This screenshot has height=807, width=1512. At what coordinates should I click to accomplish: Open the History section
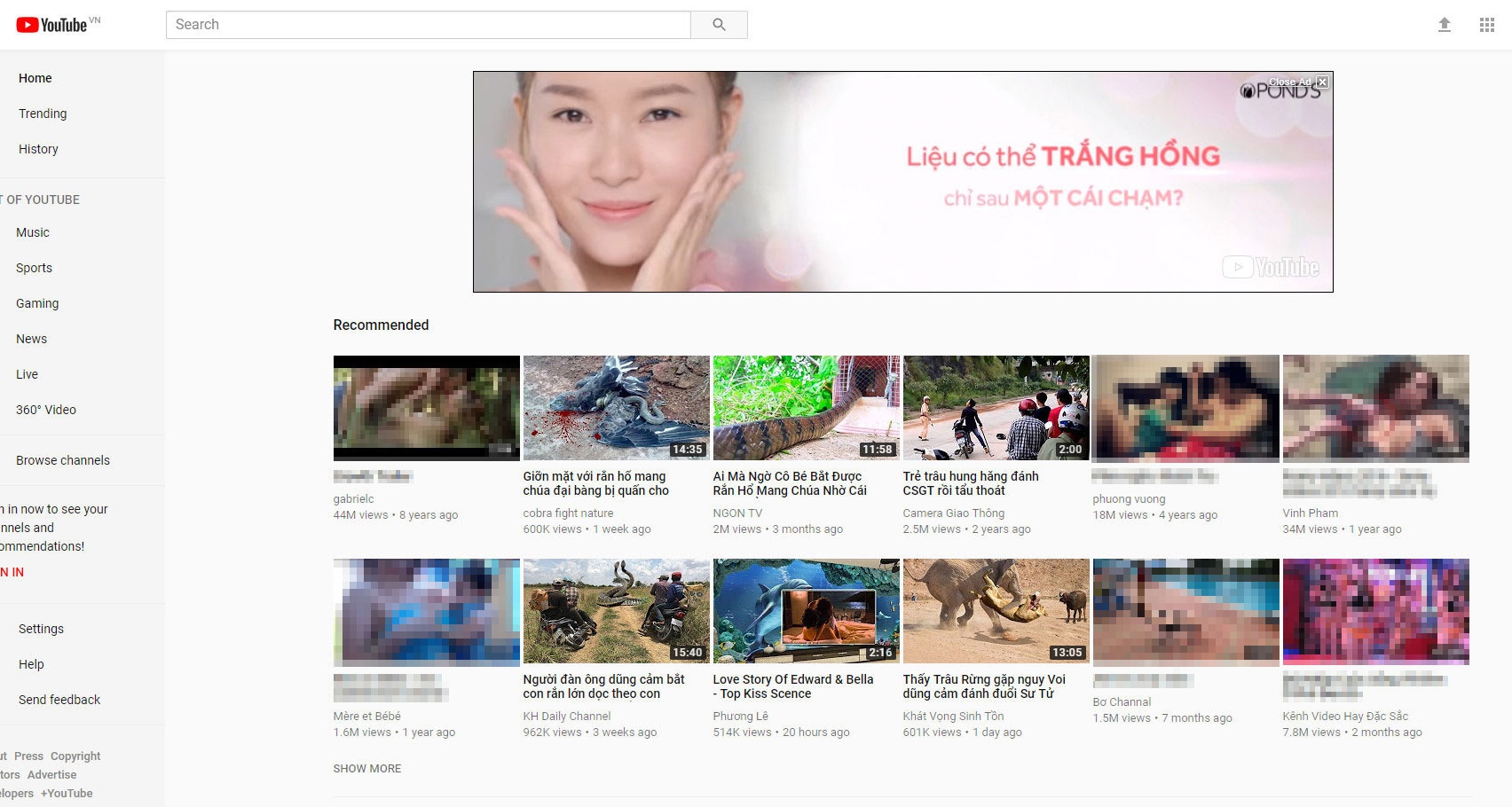click(38, 149)
